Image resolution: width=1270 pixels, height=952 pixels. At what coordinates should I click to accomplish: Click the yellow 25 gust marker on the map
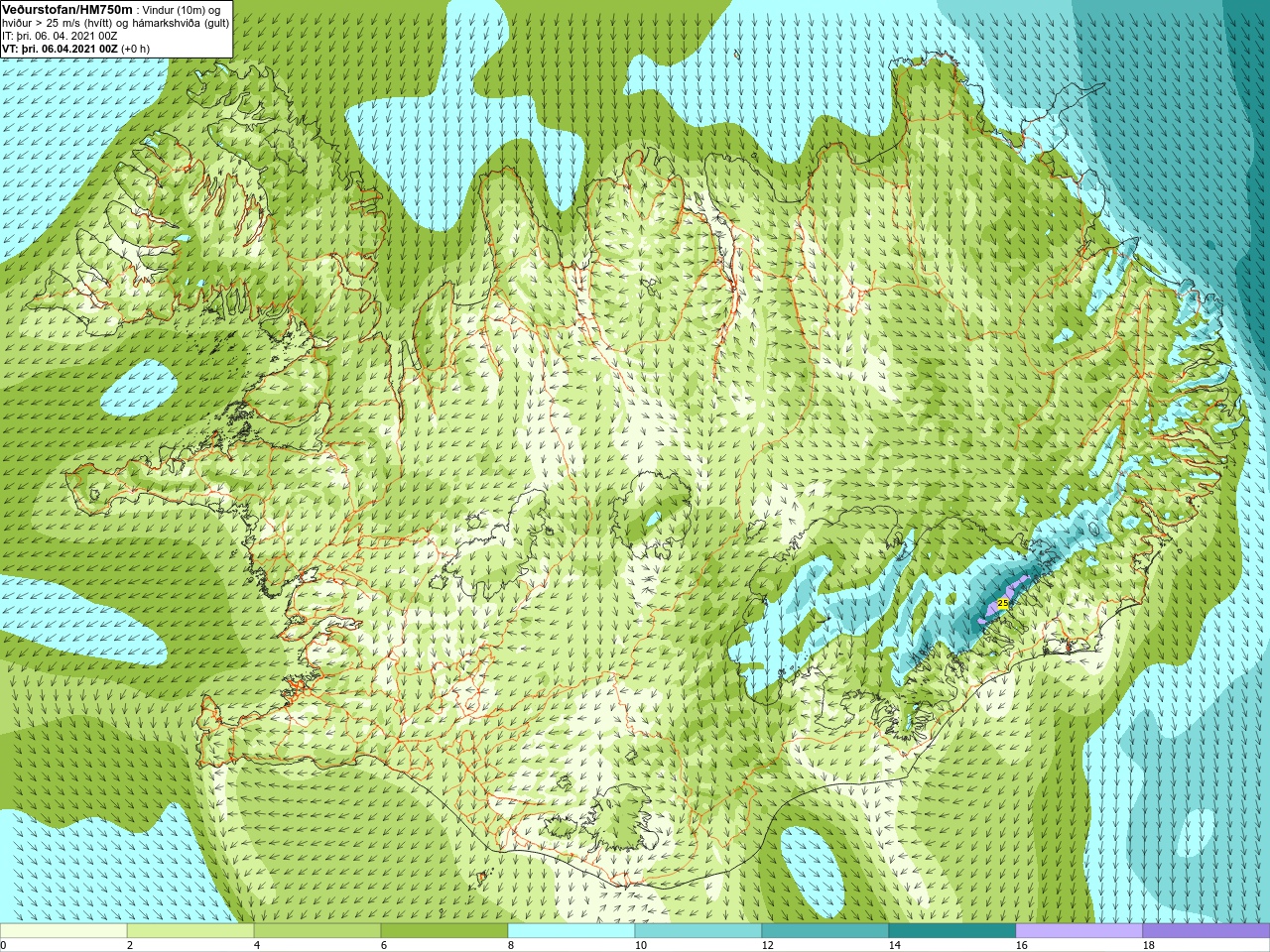point(1002,603)
